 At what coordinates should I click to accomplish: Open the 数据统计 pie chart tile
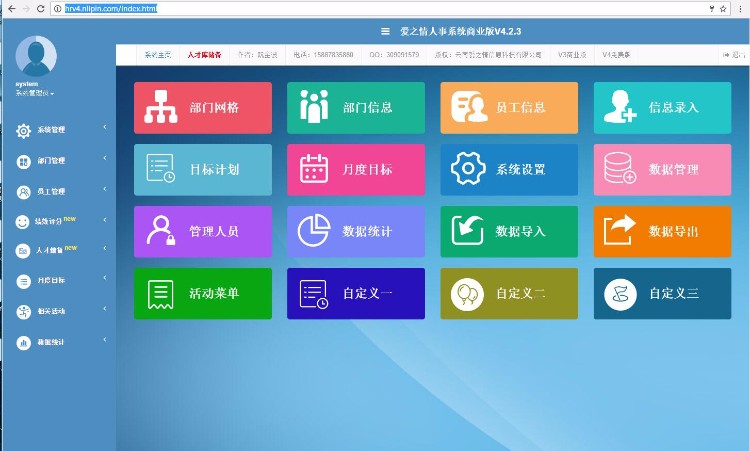(x=356, y=231)
